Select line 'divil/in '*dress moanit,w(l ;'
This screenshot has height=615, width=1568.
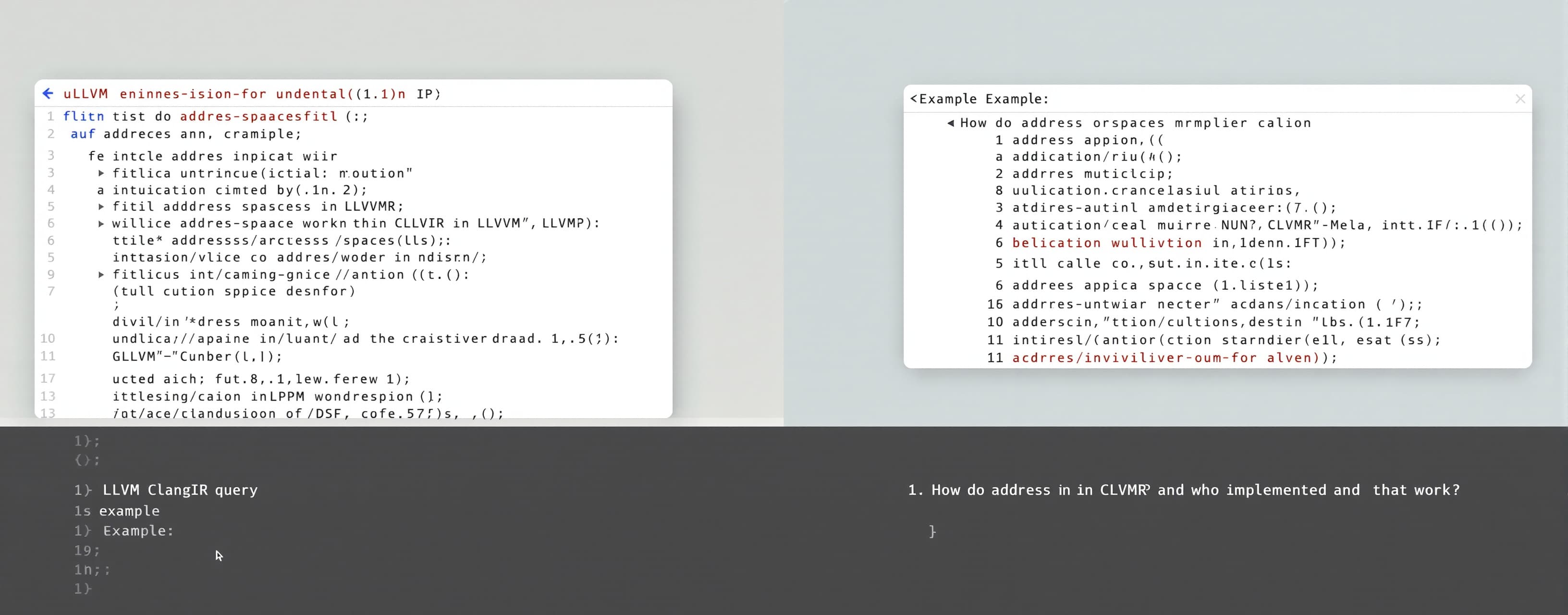click(x=231, y=322)
